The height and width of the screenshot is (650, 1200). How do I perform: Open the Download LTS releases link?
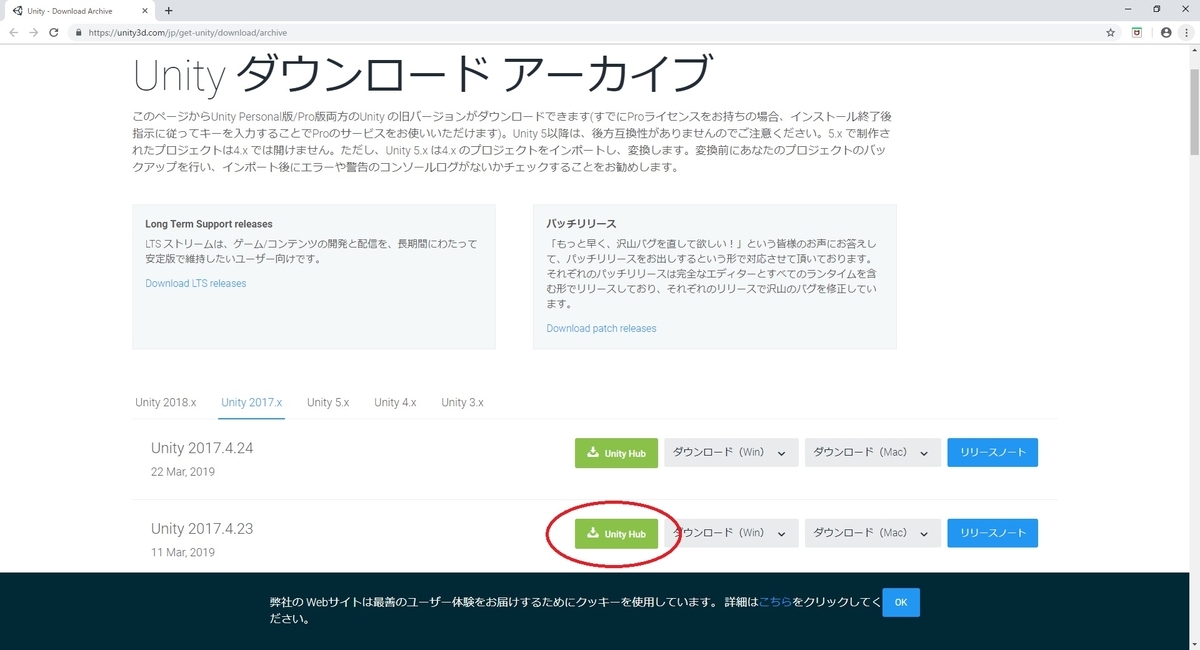point(196,283)
